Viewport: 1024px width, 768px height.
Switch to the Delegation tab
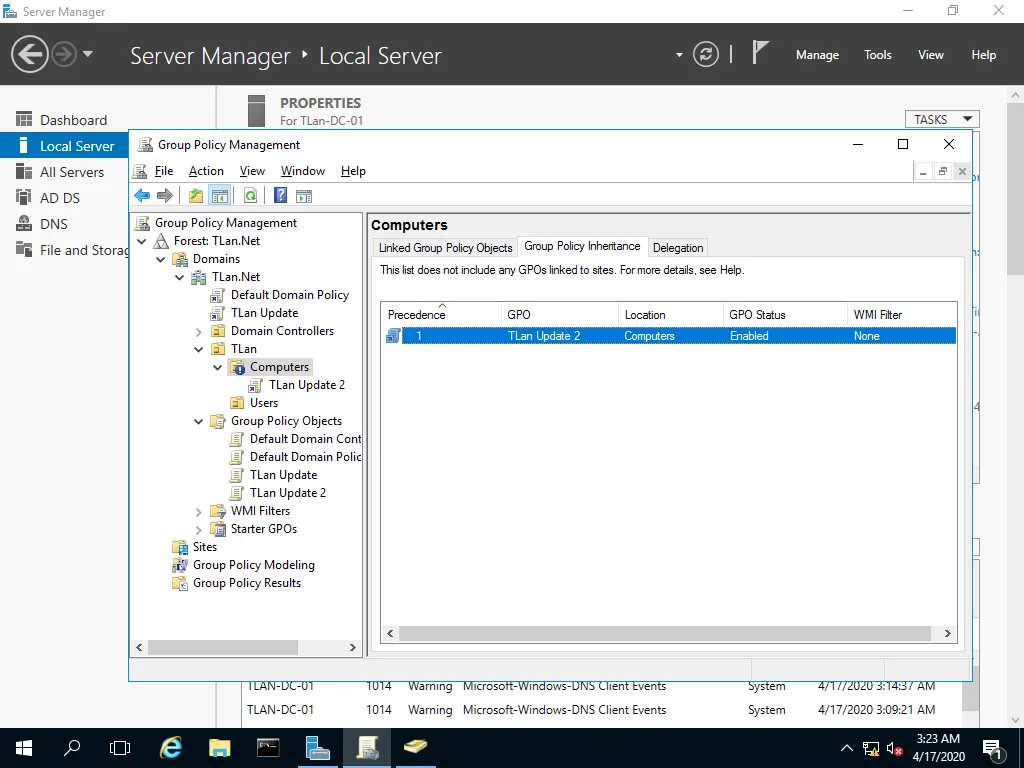(x=678, y=248)
